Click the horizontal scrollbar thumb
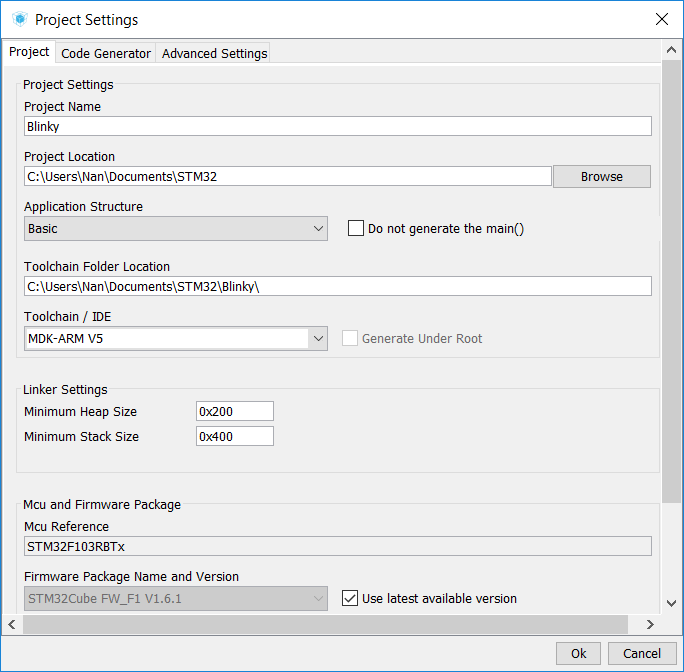Viewport: 684px width, 672px height. tap(325, 624)
